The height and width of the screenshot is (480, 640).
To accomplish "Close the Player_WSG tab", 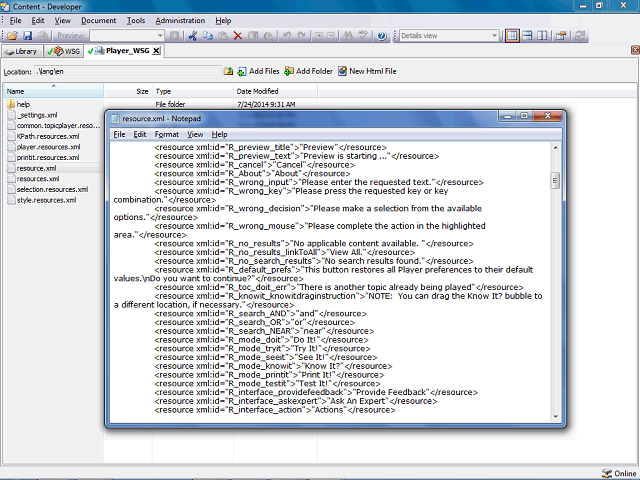I will pyautogui.click(x=156, y=51).
